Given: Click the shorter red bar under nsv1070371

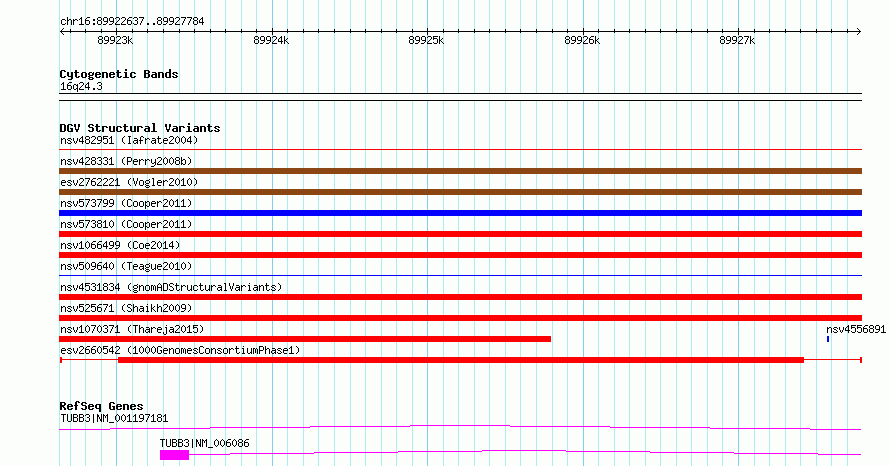Looking at the screenshot, I should coord(305,339).
